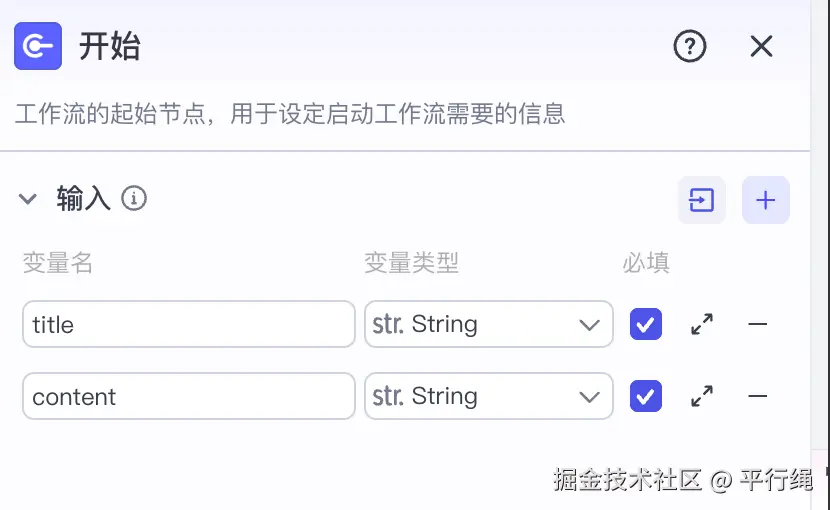Delete the content variable row

pyautogui.click(x=758, y=397)
